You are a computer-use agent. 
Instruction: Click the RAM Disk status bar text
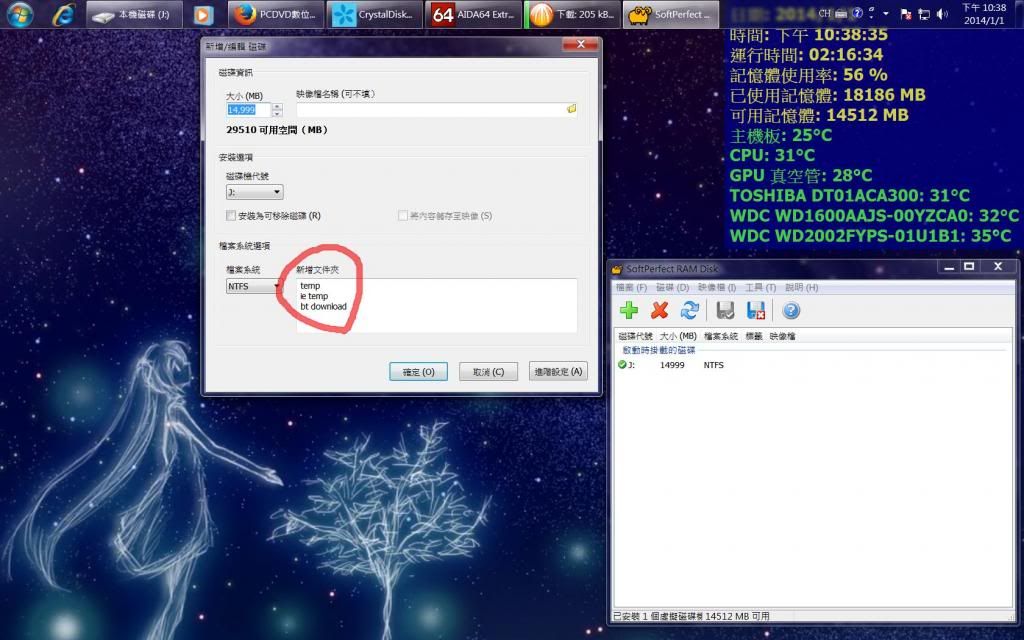click(x=691, y=616)
